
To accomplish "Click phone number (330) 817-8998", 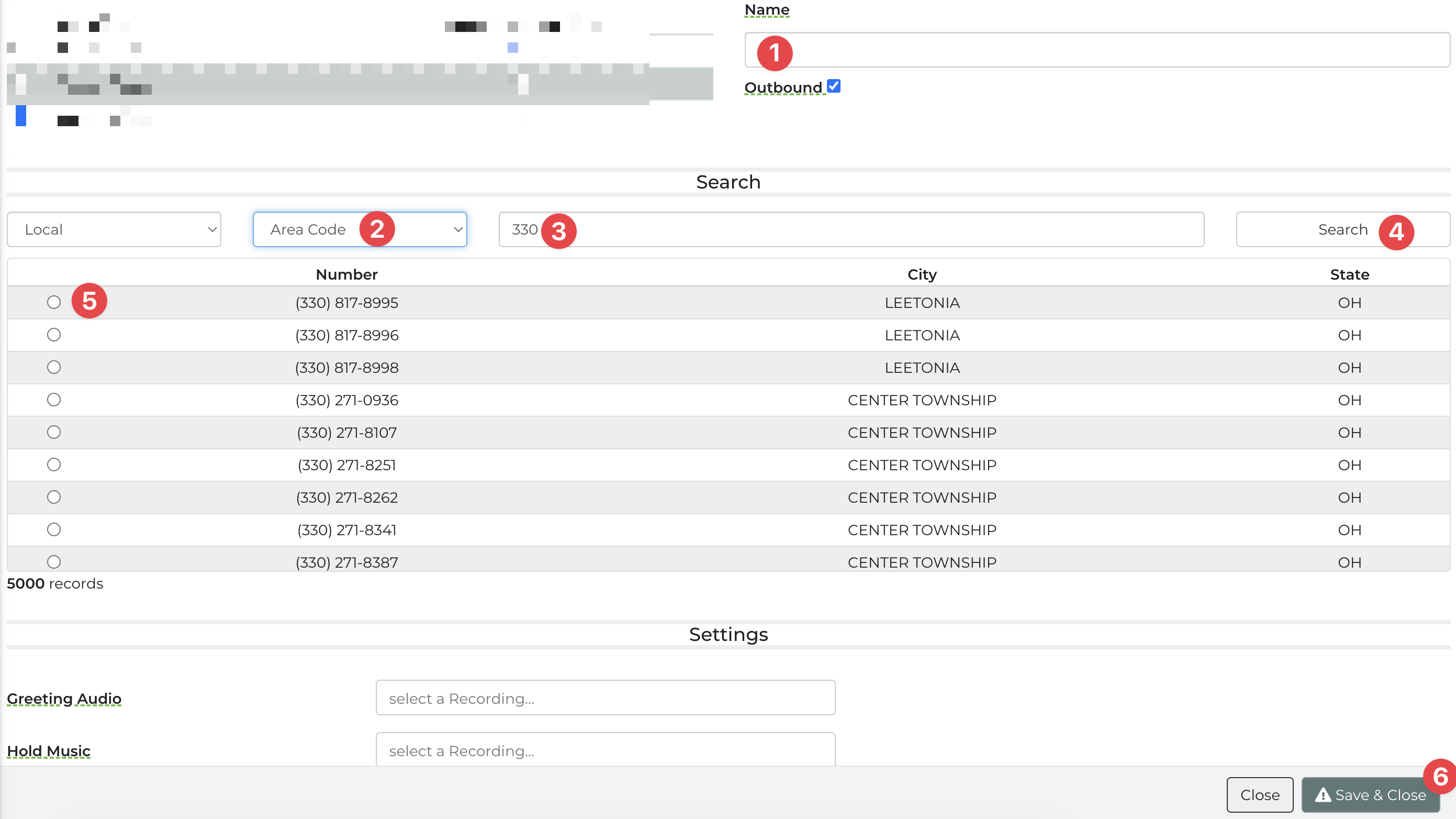I will [x=346, y=368].
